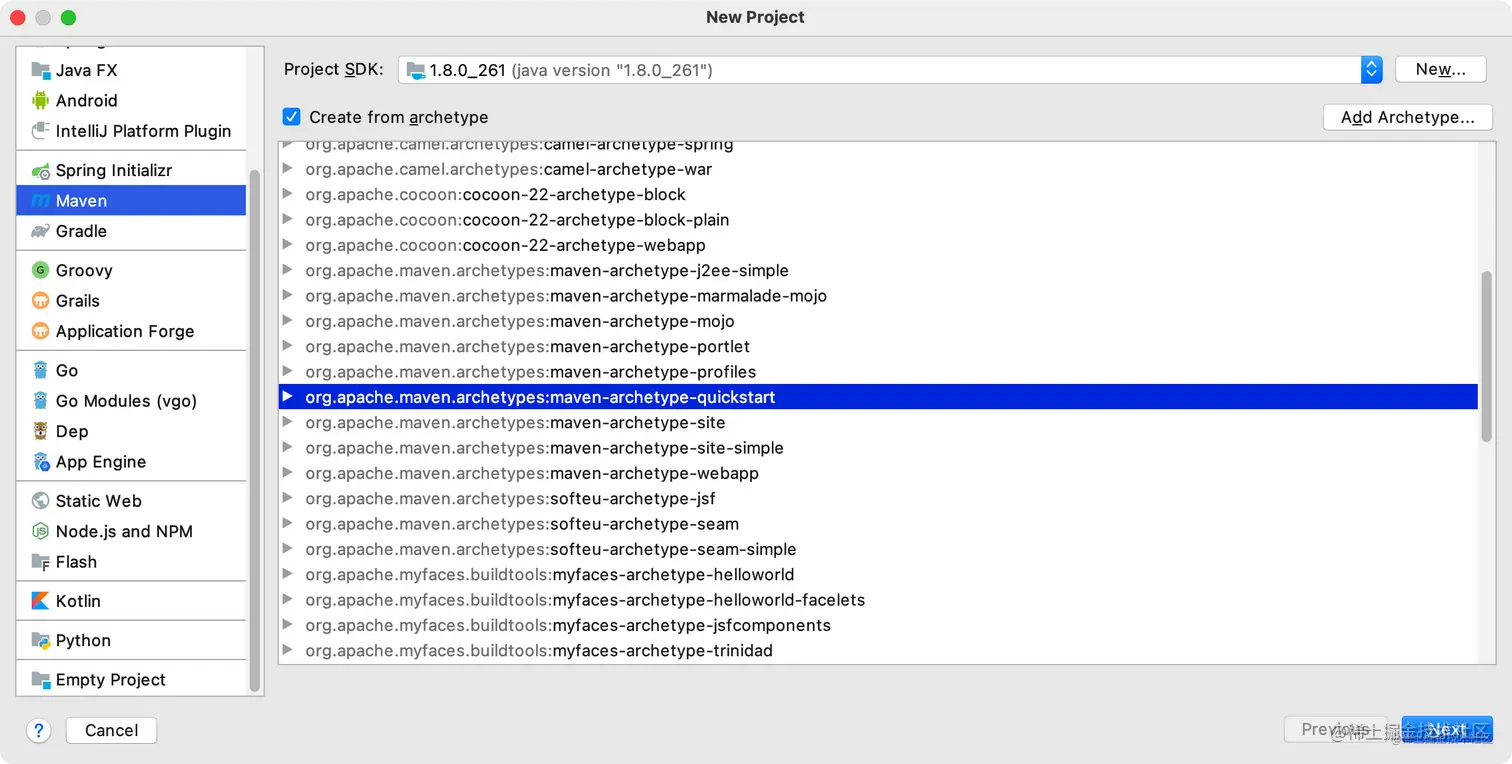The image size is (1512, 764).
Task: Expand maven-archetype-j2ee-simple entry
Action: coord(287,270)
